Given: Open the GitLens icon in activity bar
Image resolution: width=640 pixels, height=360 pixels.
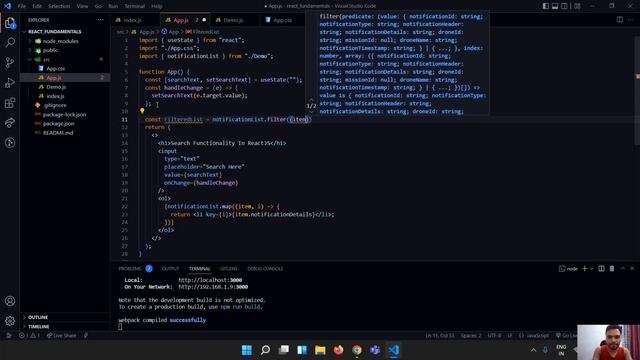Looking at the screenshot, I should pyautogui.click(x=10, y=142).
